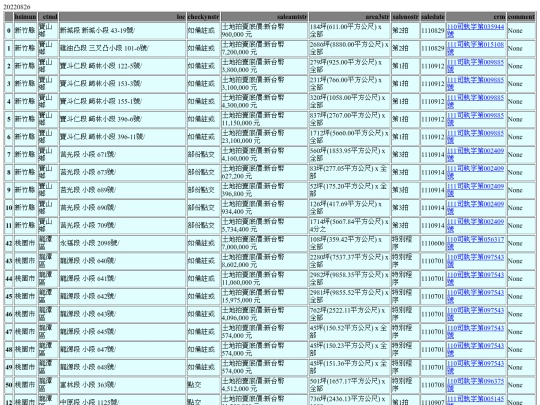Select the 第1拍 cell in row 3

coord(405,83)
